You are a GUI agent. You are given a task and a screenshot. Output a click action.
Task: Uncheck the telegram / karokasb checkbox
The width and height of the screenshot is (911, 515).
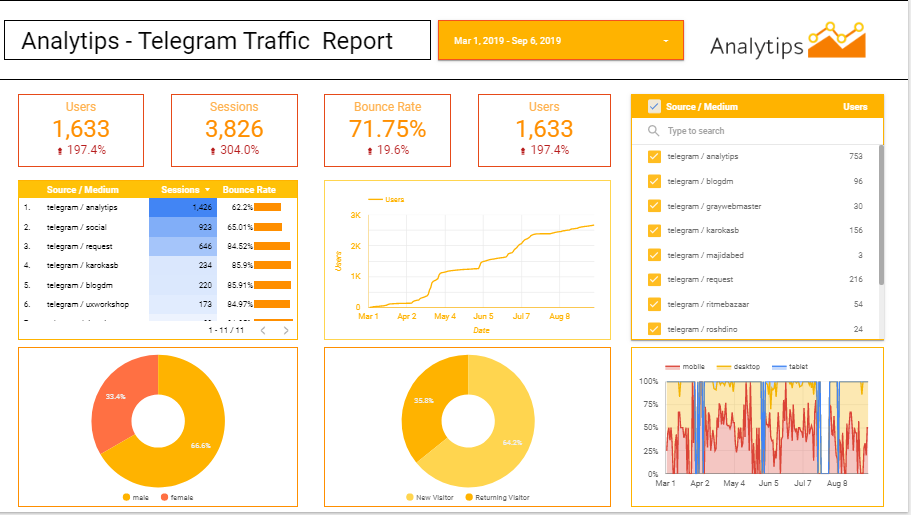[x=654, y=230]
